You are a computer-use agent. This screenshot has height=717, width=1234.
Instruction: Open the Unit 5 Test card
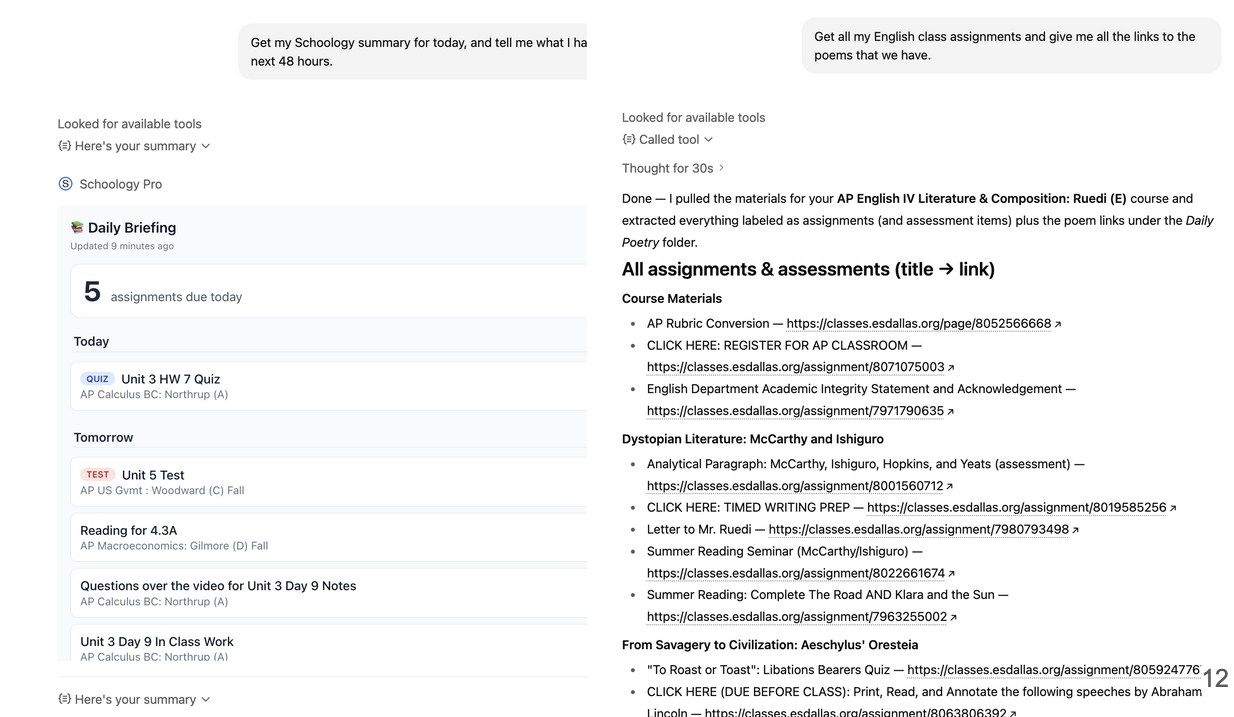(329, 482)
